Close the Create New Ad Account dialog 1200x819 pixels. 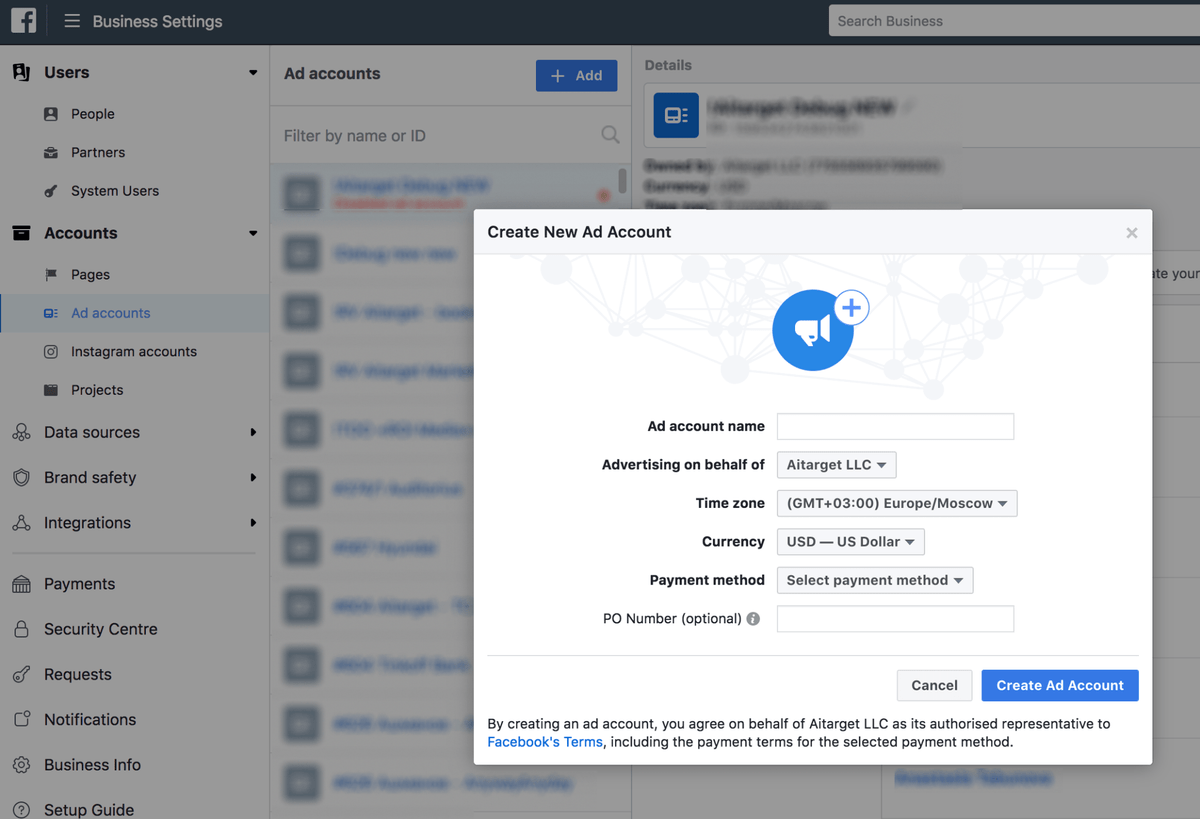(1132, 233)
